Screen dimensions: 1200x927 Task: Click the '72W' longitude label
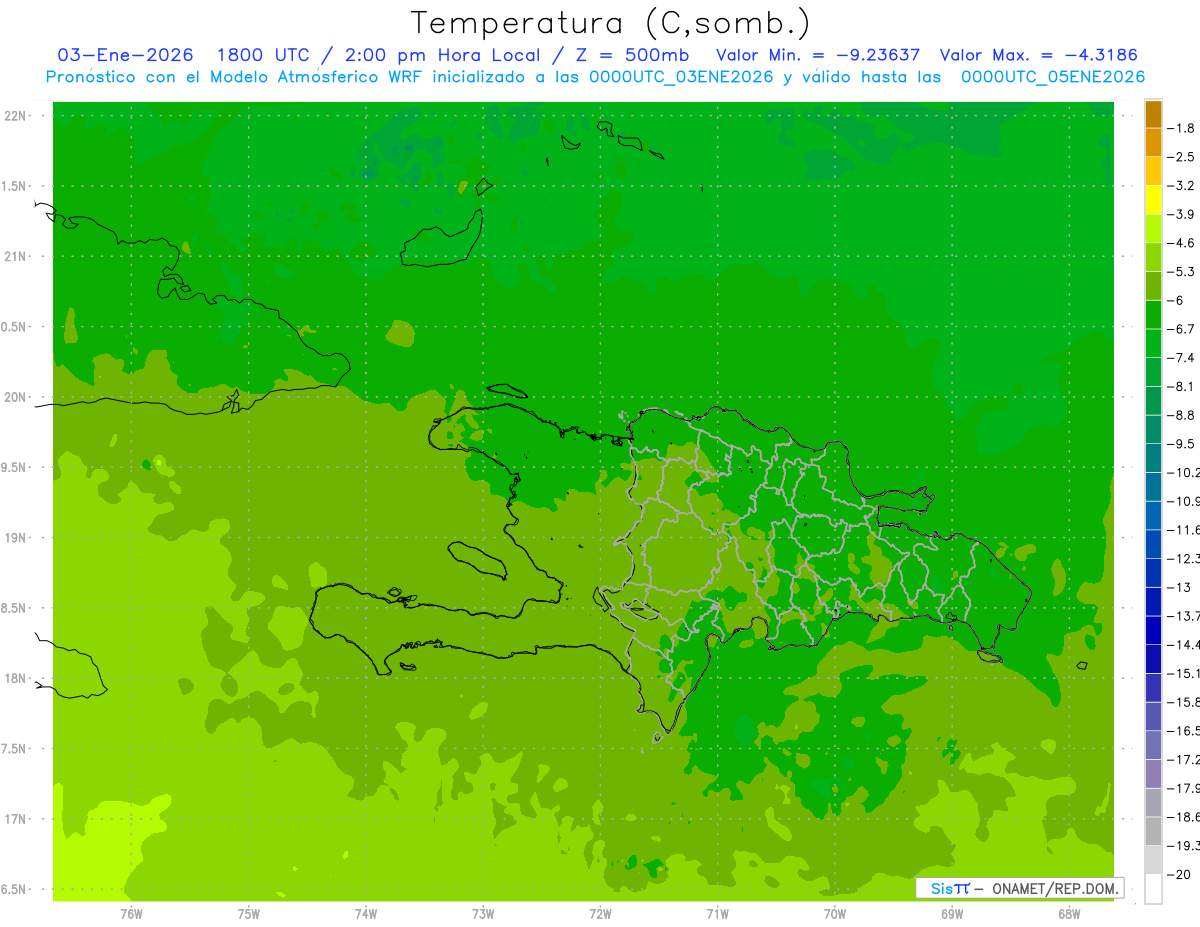[x=600, y=914]
